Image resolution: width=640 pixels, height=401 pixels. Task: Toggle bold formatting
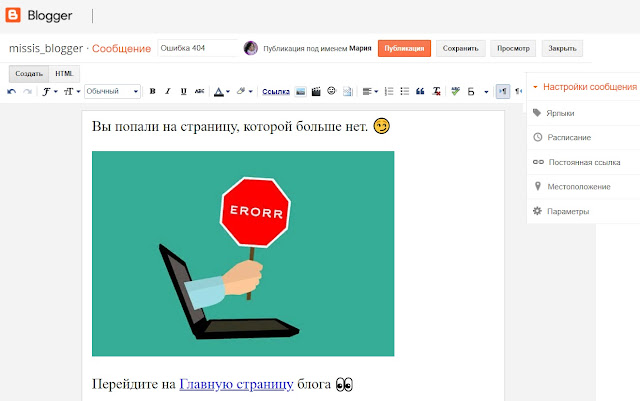point(153,91)
